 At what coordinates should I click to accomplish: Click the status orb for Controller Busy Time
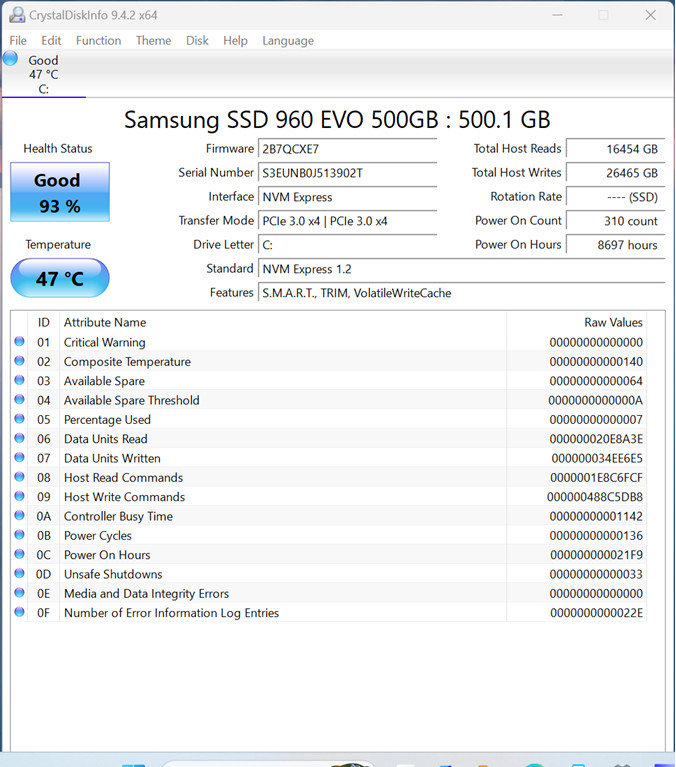(20, 516)
